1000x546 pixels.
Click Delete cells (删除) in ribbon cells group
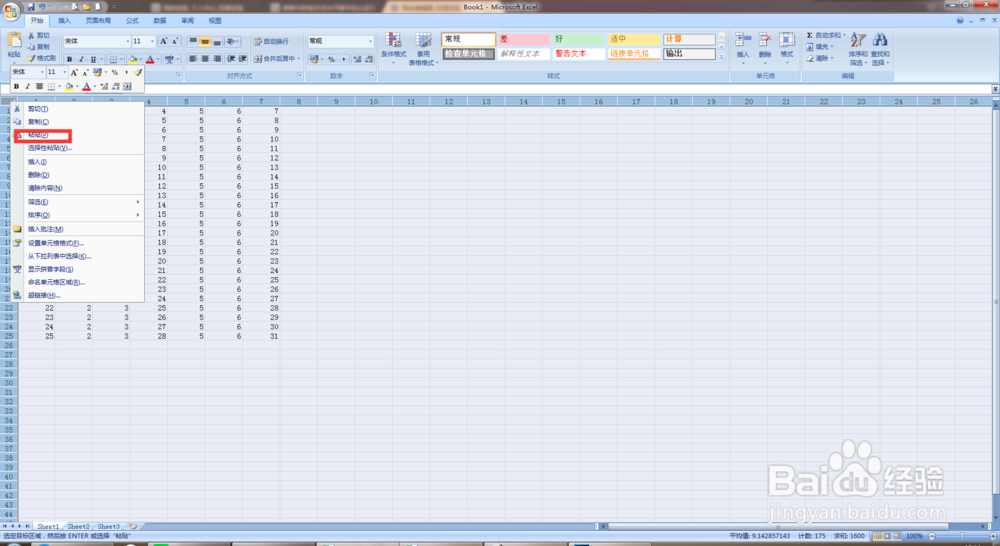coord(765,48)
